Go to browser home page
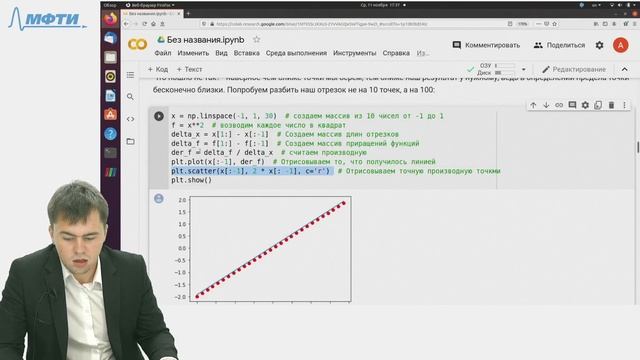 point(153,24)
